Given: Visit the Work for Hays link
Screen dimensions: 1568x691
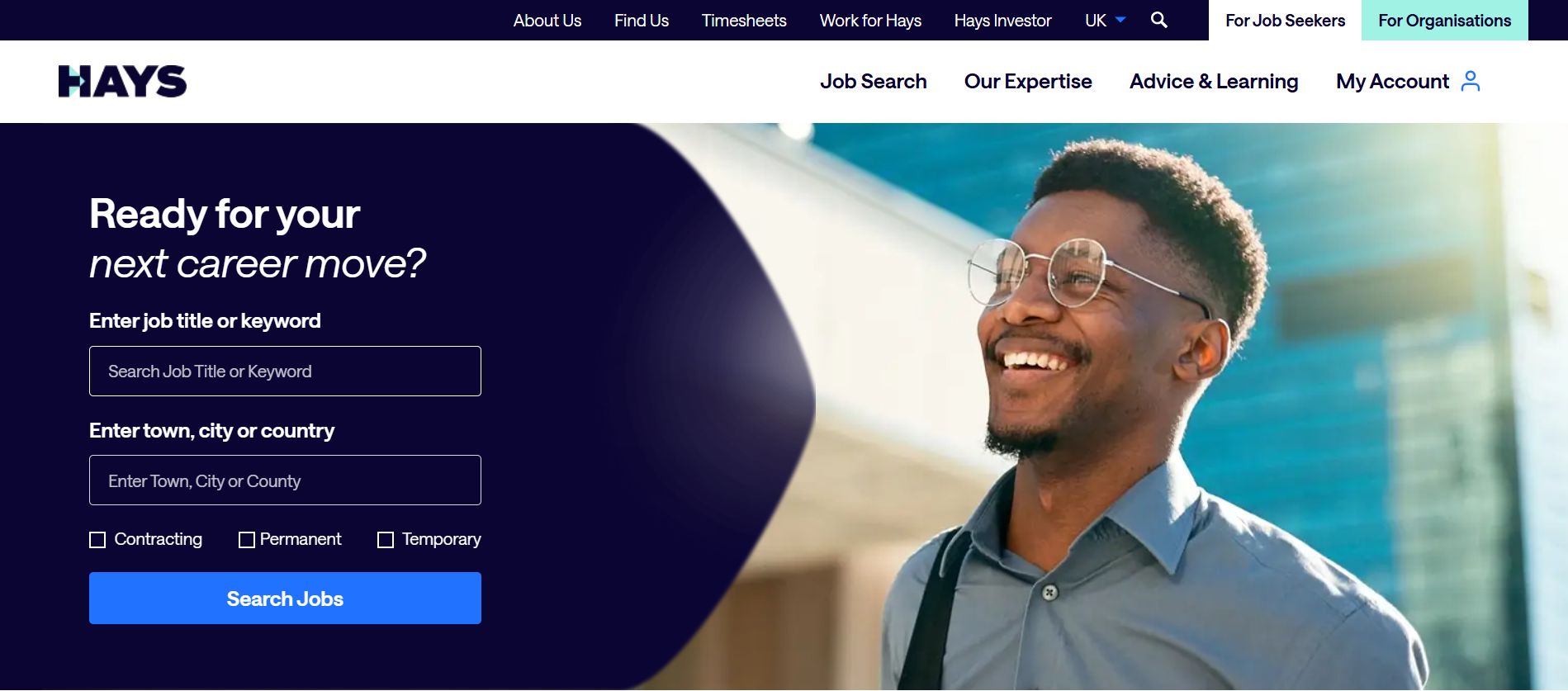Looking at the screenshot, I should tap(870, 21).
